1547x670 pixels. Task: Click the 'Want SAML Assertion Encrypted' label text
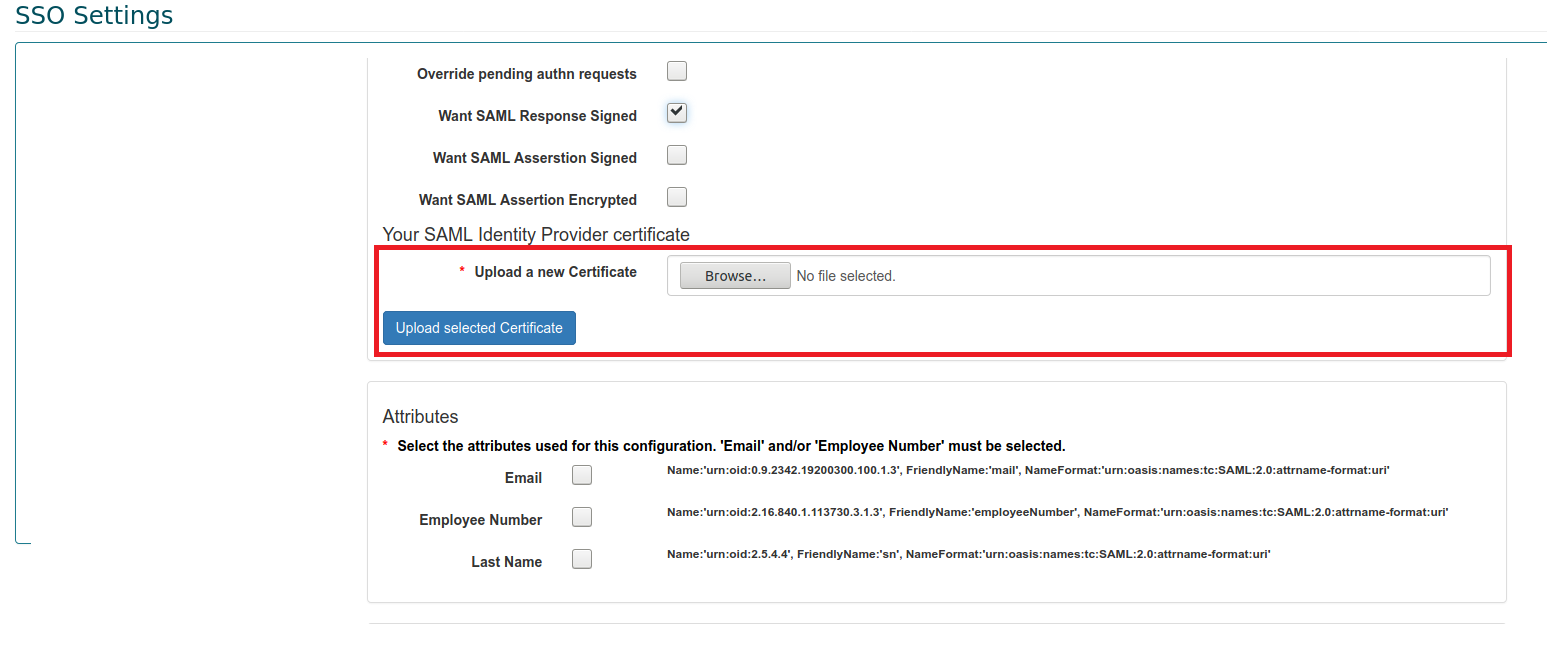pyautogui.click(x=527, y=200)
